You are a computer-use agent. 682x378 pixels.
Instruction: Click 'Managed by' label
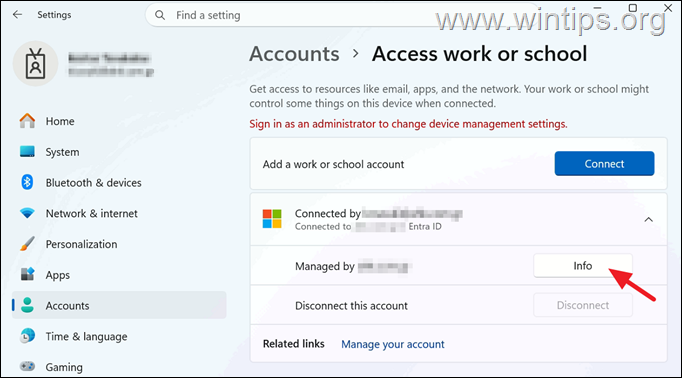[x=324, y=266]
